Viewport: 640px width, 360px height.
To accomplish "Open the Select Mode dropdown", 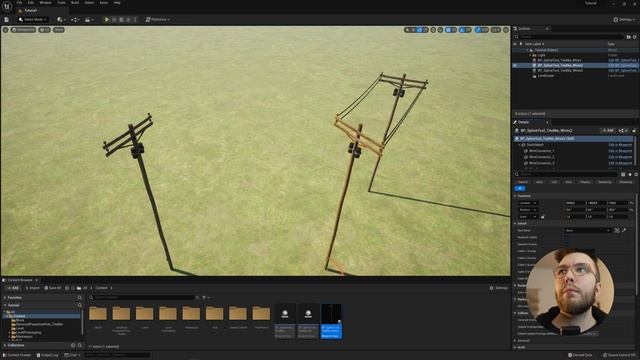I will [x=33, y=20].
